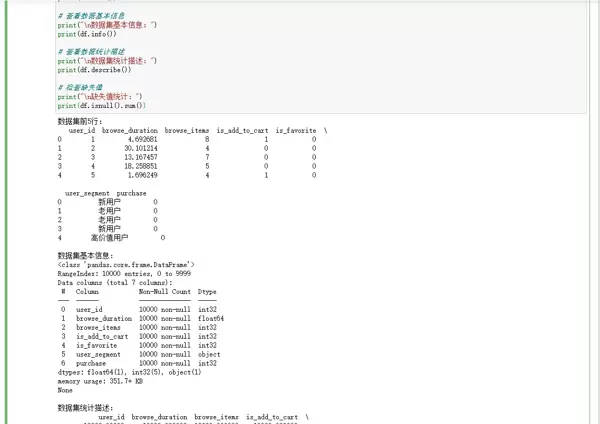Click the is_favorite header in first table

pyautogui.click(x=296, y=131)
